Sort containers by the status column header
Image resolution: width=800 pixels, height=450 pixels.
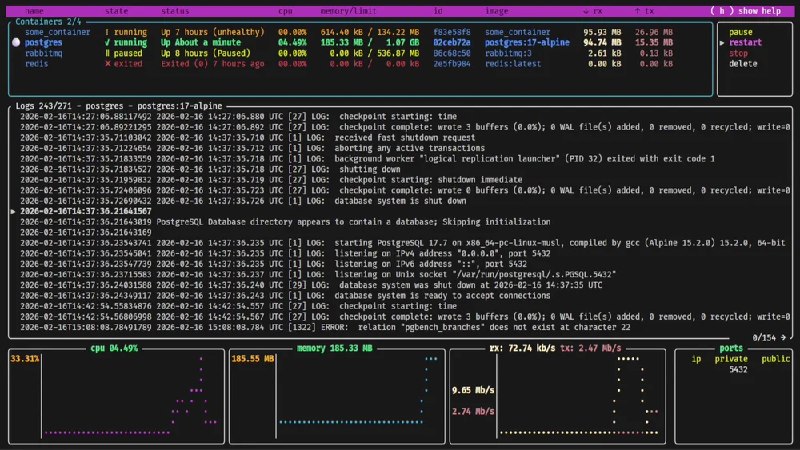point(175,11)
